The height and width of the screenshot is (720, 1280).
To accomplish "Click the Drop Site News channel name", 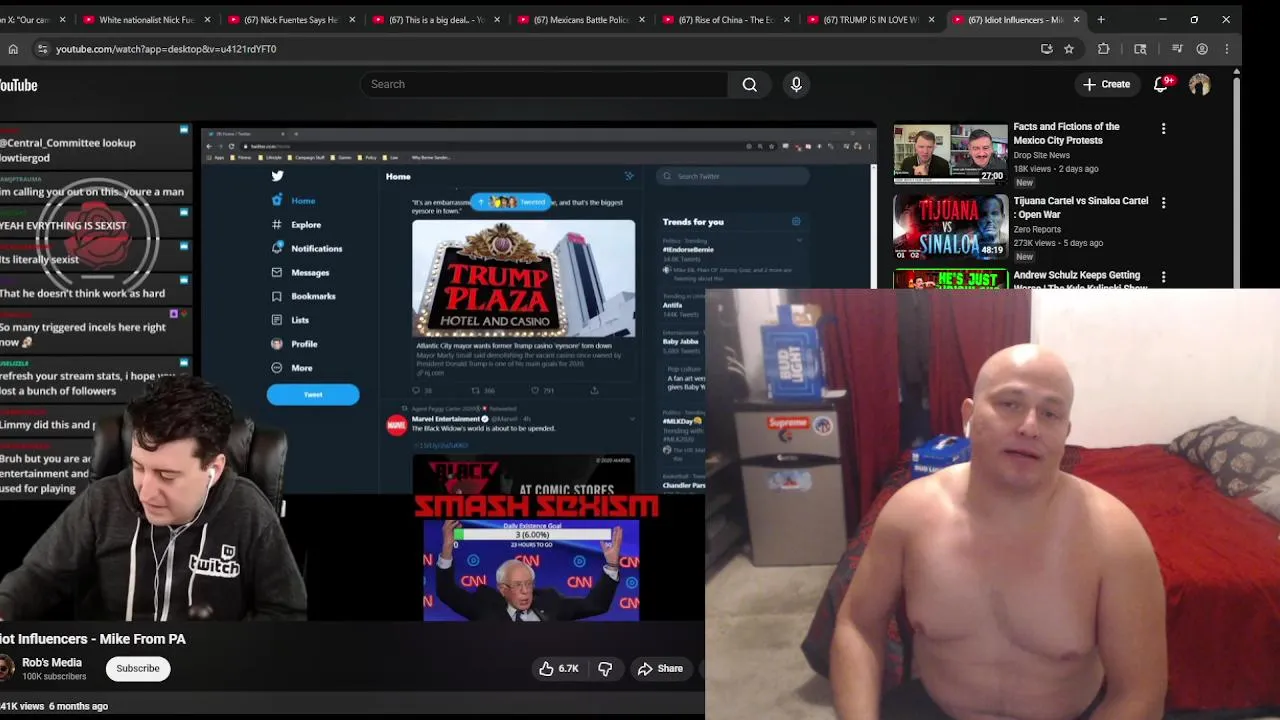I will (x=1041, y=156).
